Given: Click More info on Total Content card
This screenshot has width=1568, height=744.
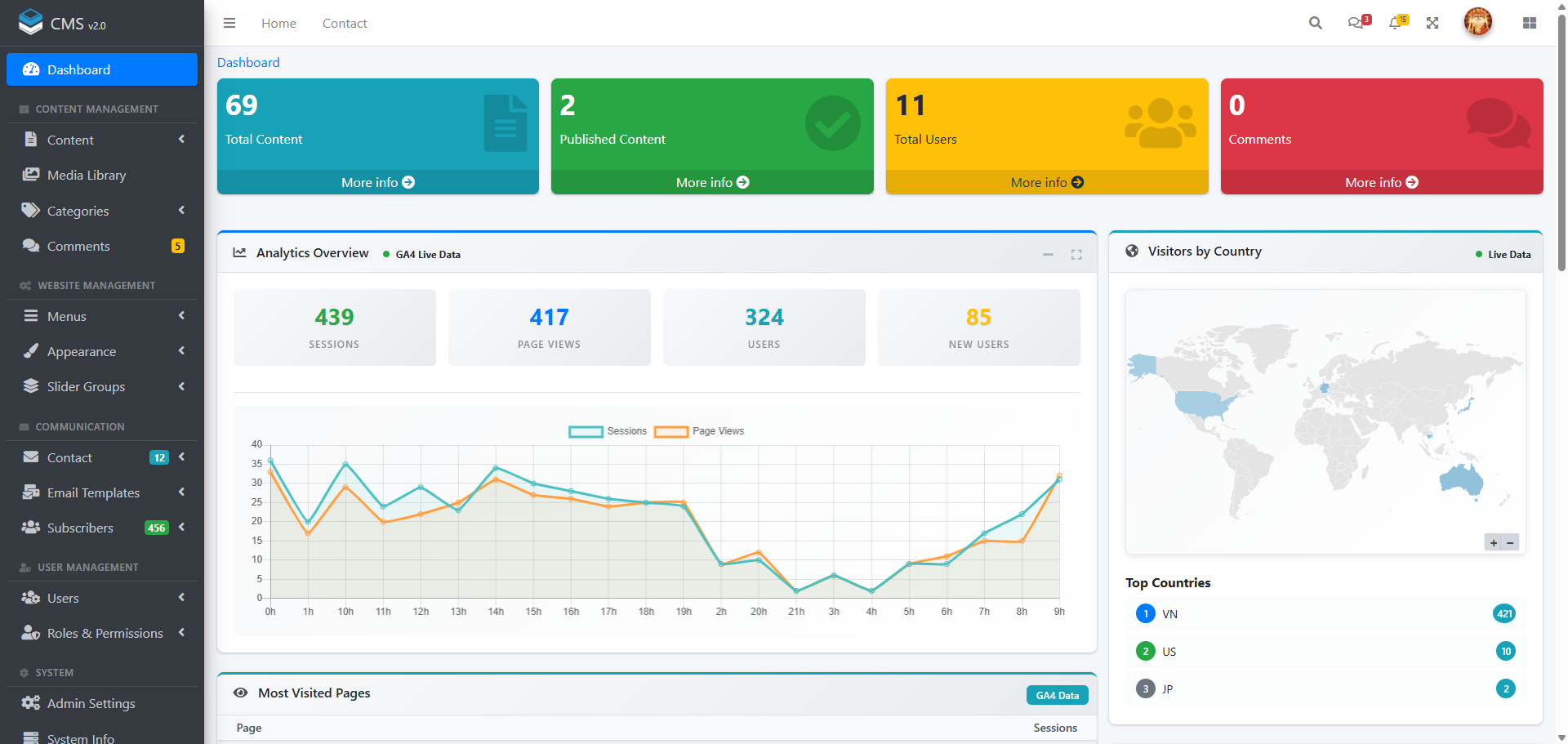Looking at the screenshot, I should coord(377,182).
